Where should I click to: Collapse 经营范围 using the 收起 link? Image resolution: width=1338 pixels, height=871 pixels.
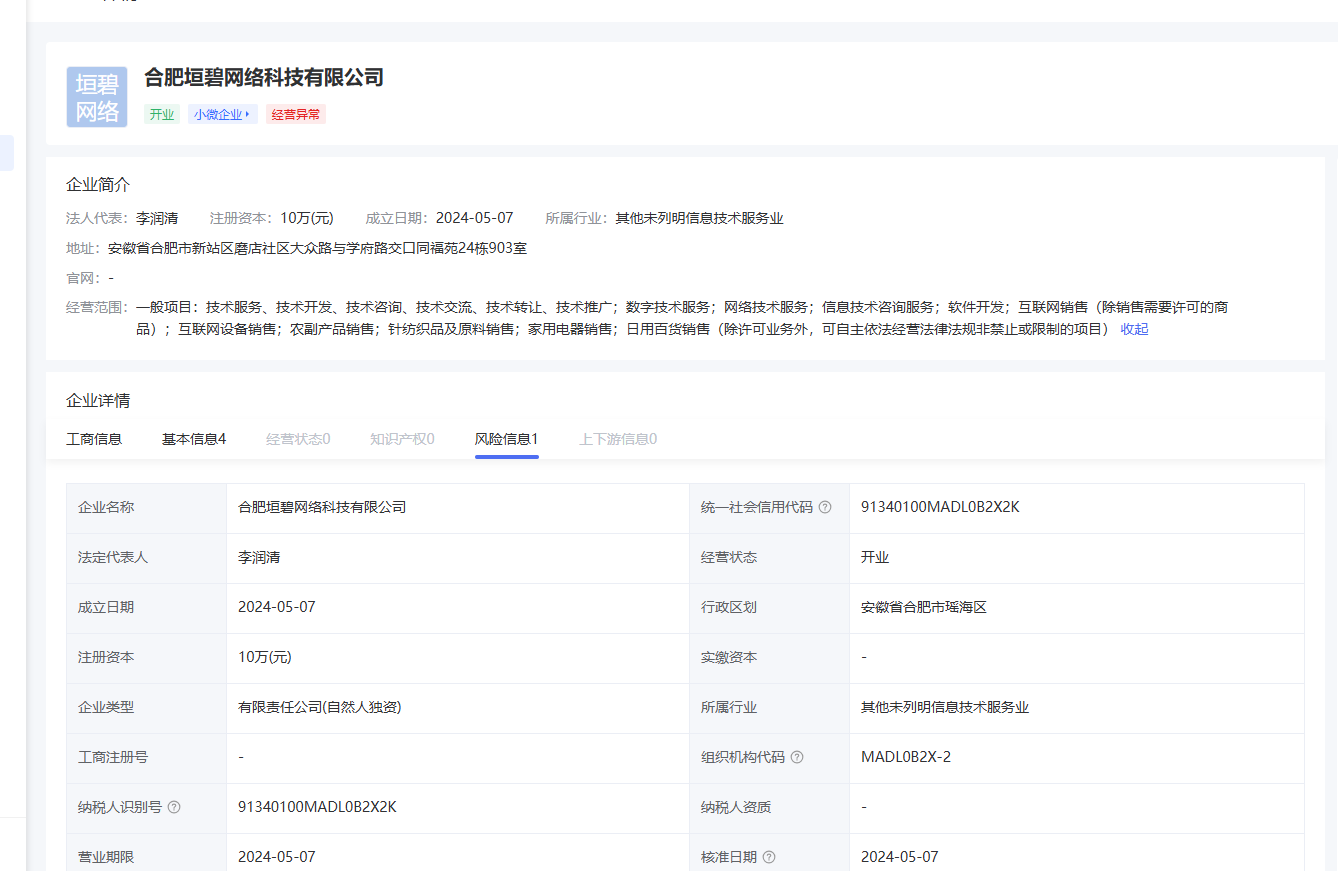coord(1134,328)
